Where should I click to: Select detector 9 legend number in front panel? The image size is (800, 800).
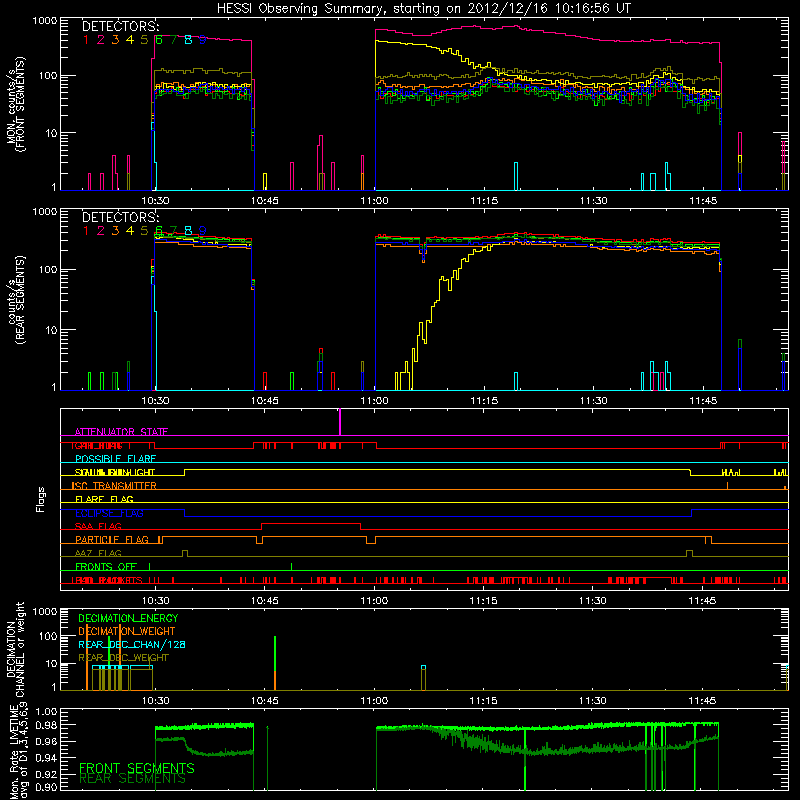pos(203,40)
